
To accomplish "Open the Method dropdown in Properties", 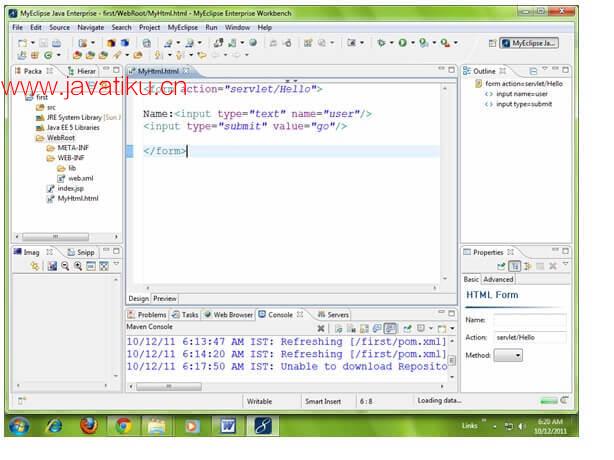I will click(508, 355).
